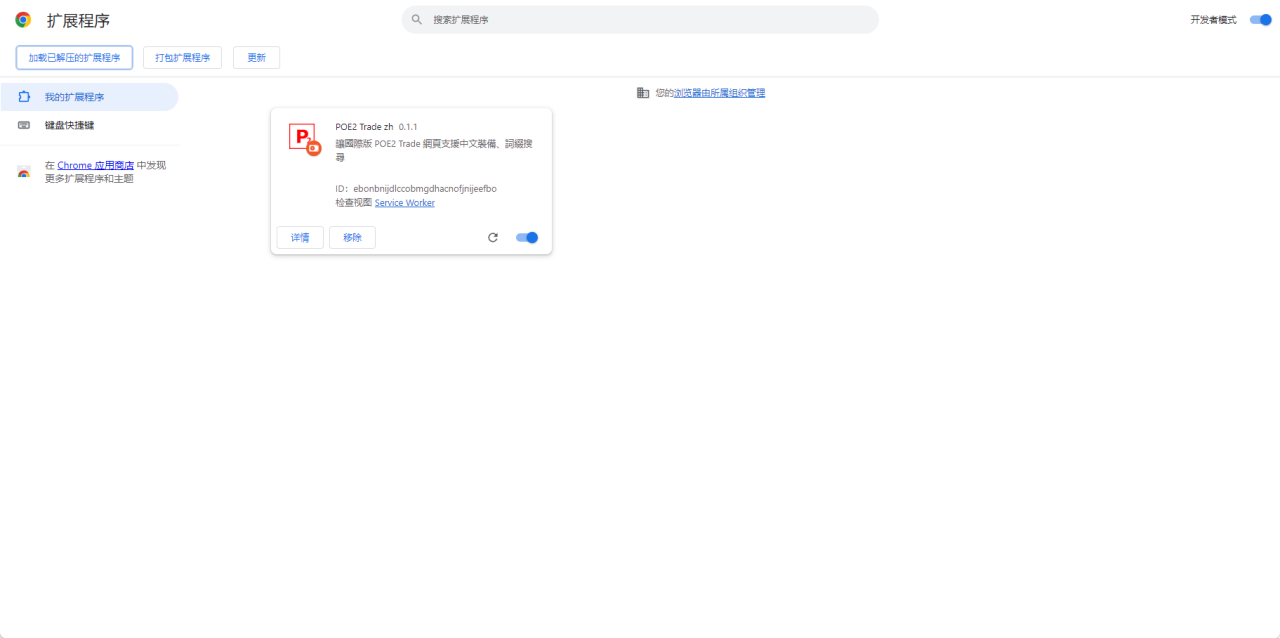
Task: Click the organization building icon
Action: point(643,93)
